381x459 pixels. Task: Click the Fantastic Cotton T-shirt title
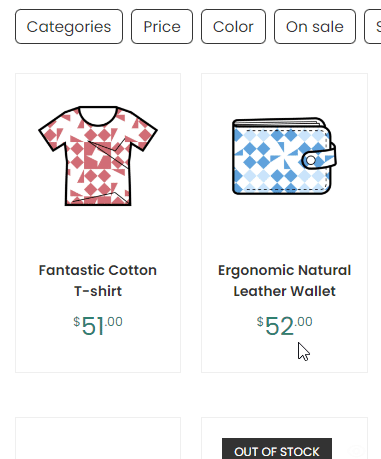point(98,281)
